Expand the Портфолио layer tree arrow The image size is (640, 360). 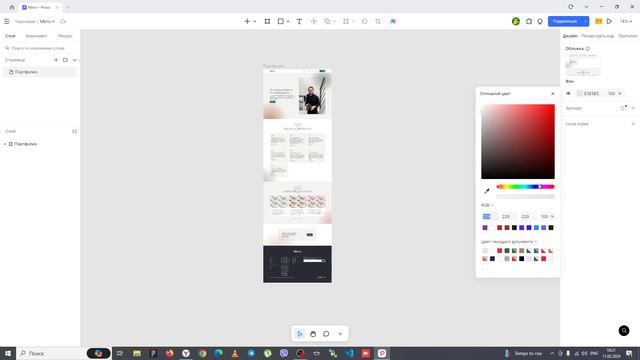[x=5, y=144]
